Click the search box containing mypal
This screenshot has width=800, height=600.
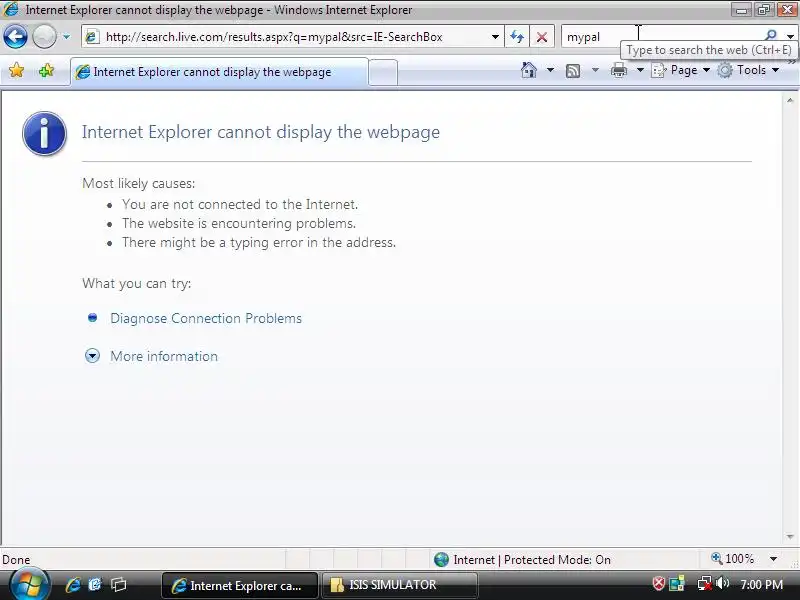[x=663, y=37]
